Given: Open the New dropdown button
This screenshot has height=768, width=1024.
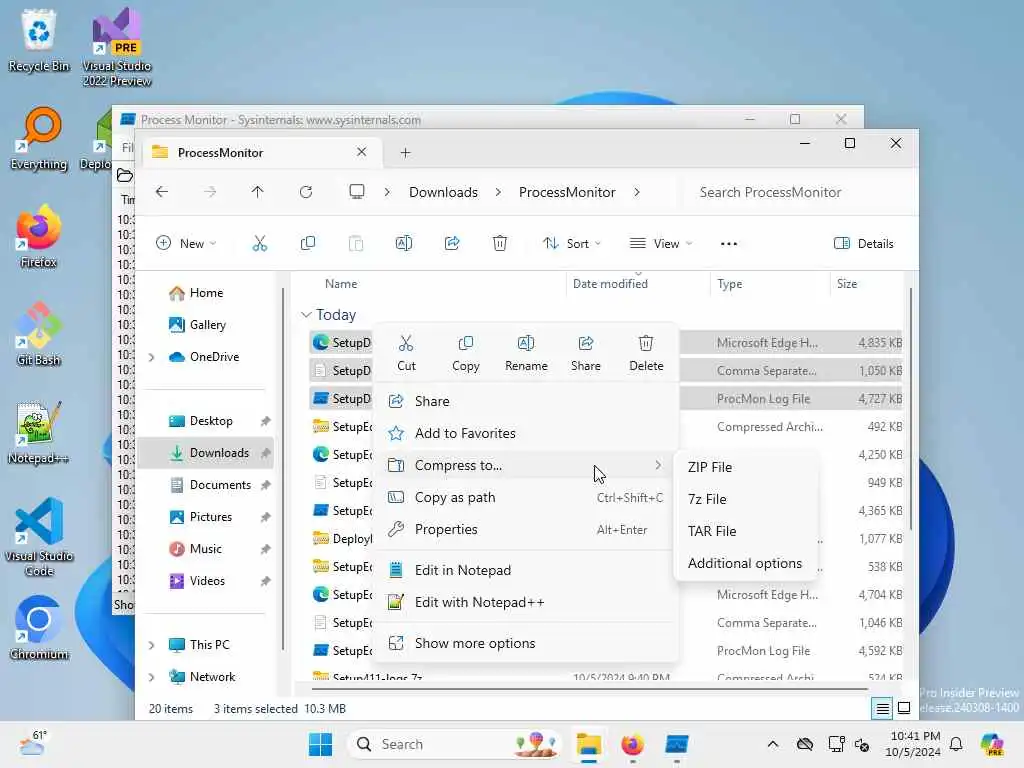Looking at the screenshot, I should pos(186,244).
